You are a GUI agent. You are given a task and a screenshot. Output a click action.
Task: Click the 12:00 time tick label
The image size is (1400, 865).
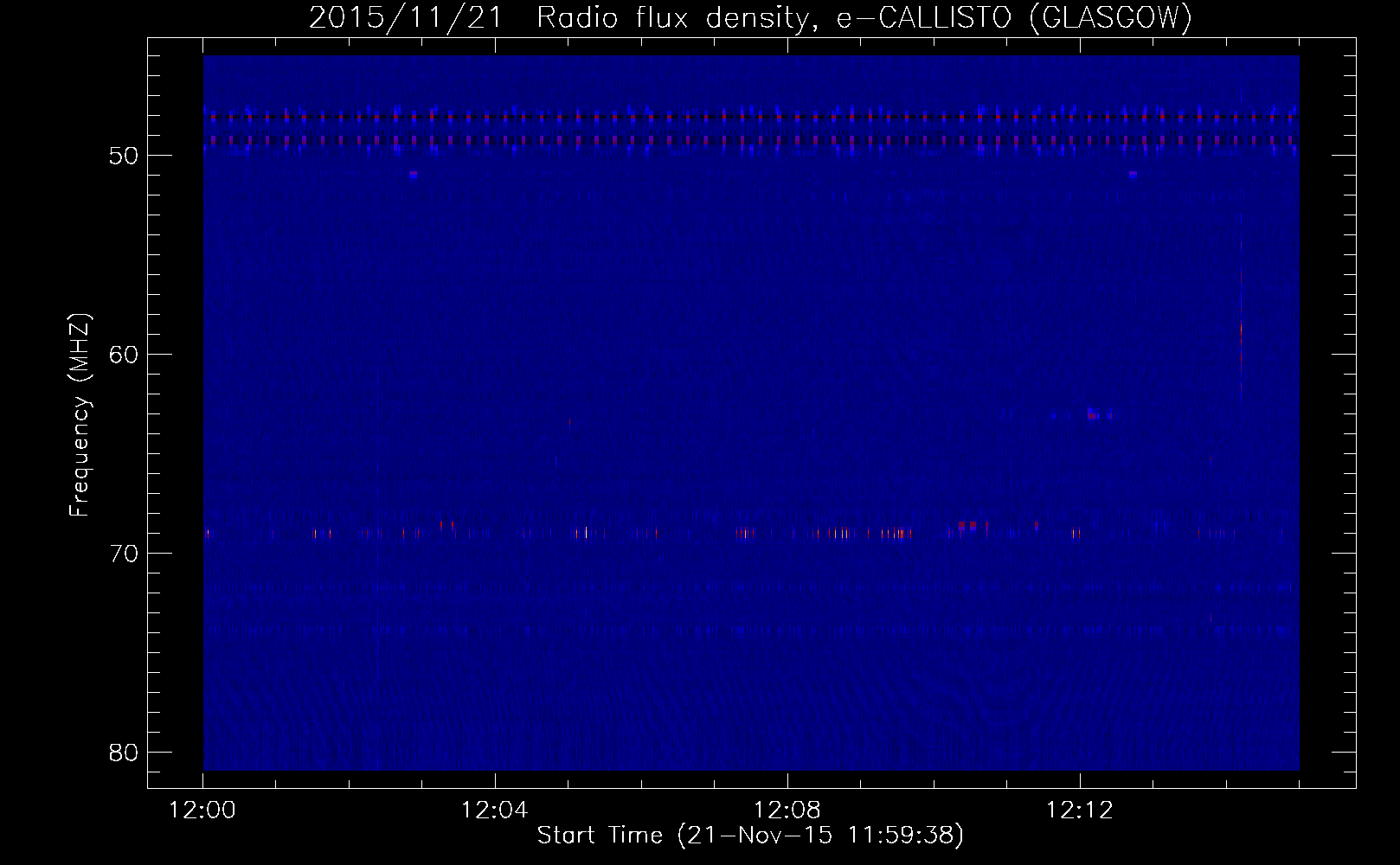(x=202, y=811)
